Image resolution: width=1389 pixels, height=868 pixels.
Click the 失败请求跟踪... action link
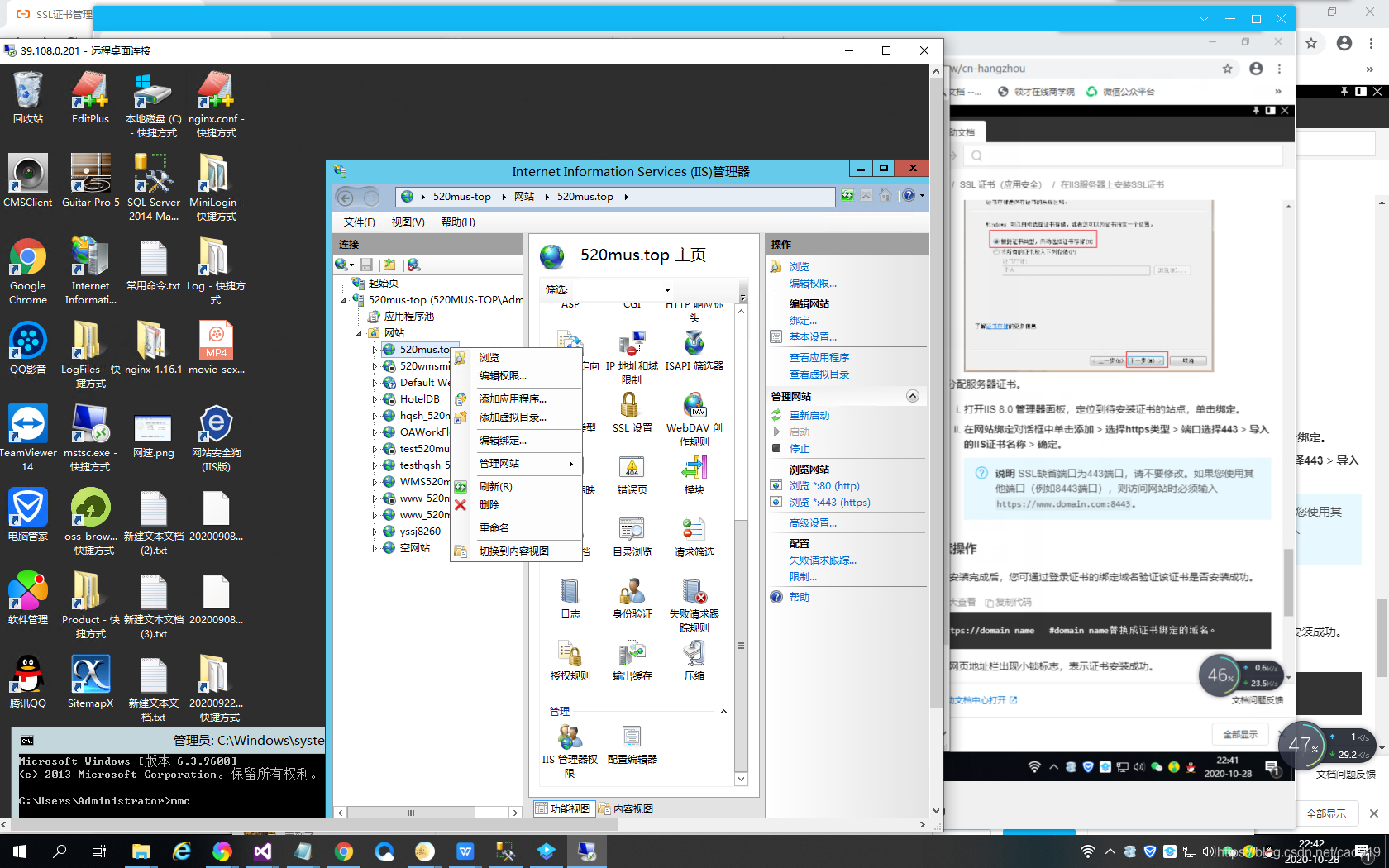tap(823, 560)
